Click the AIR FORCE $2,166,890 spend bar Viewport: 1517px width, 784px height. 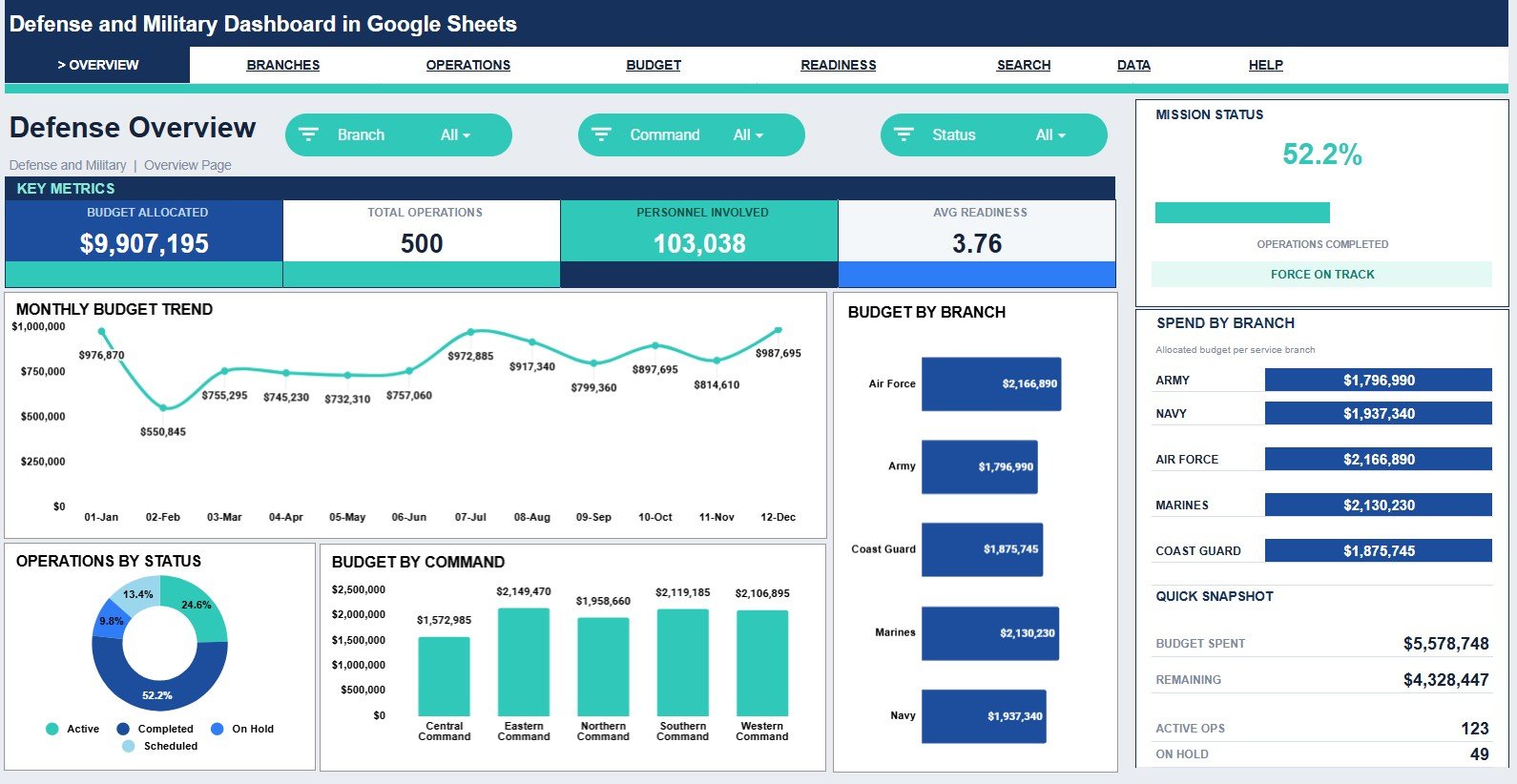coord(1378,459)
